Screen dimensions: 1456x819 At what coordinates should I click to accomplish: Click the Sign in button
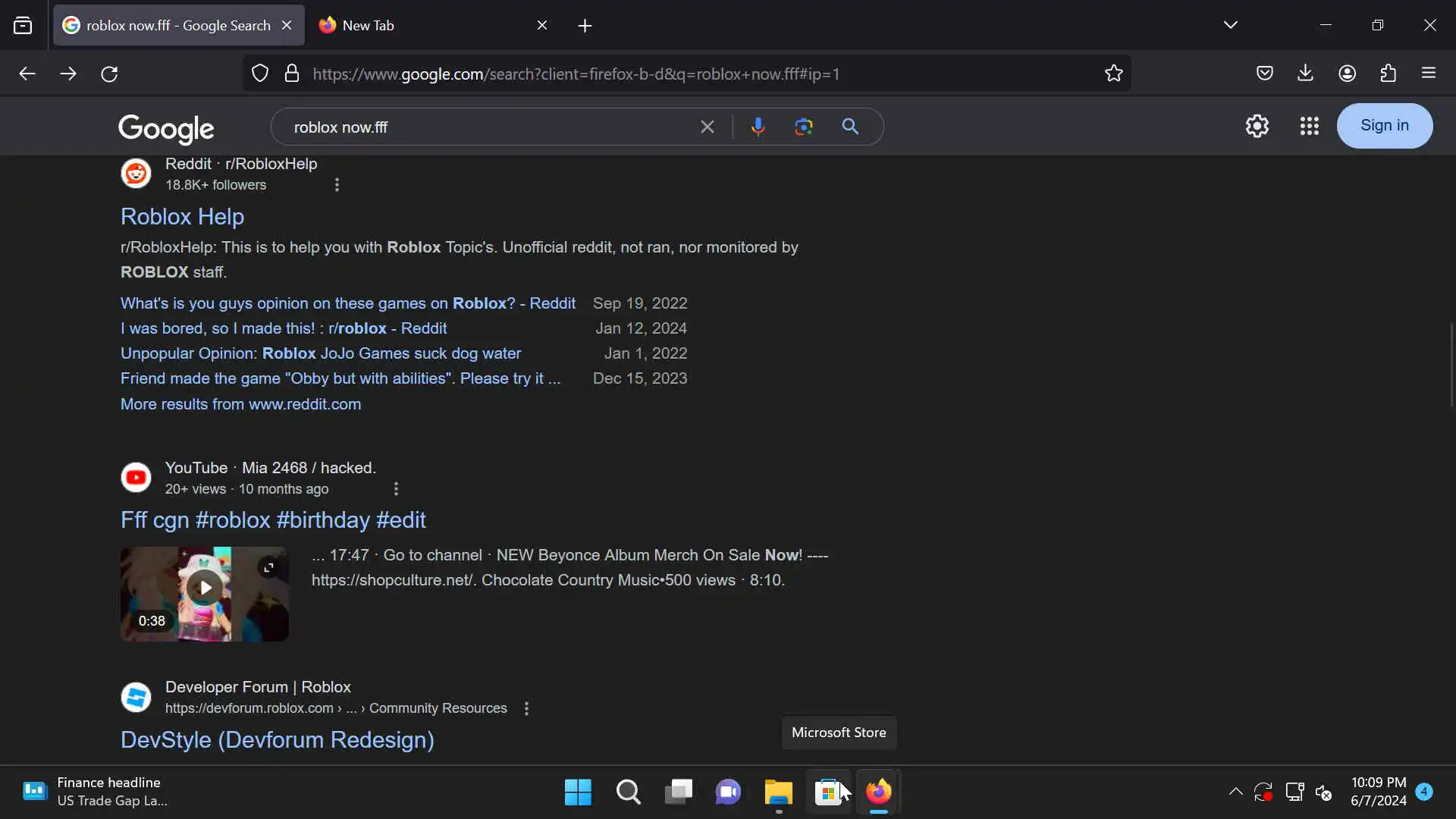coord(1384,126)
